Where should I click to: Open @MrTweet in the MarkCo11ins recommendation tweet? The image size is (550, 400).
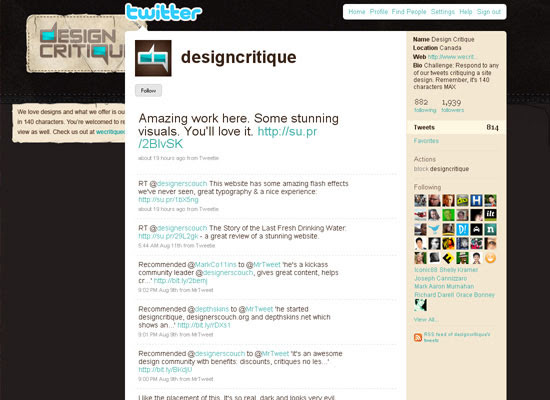[x=267, y=265]
